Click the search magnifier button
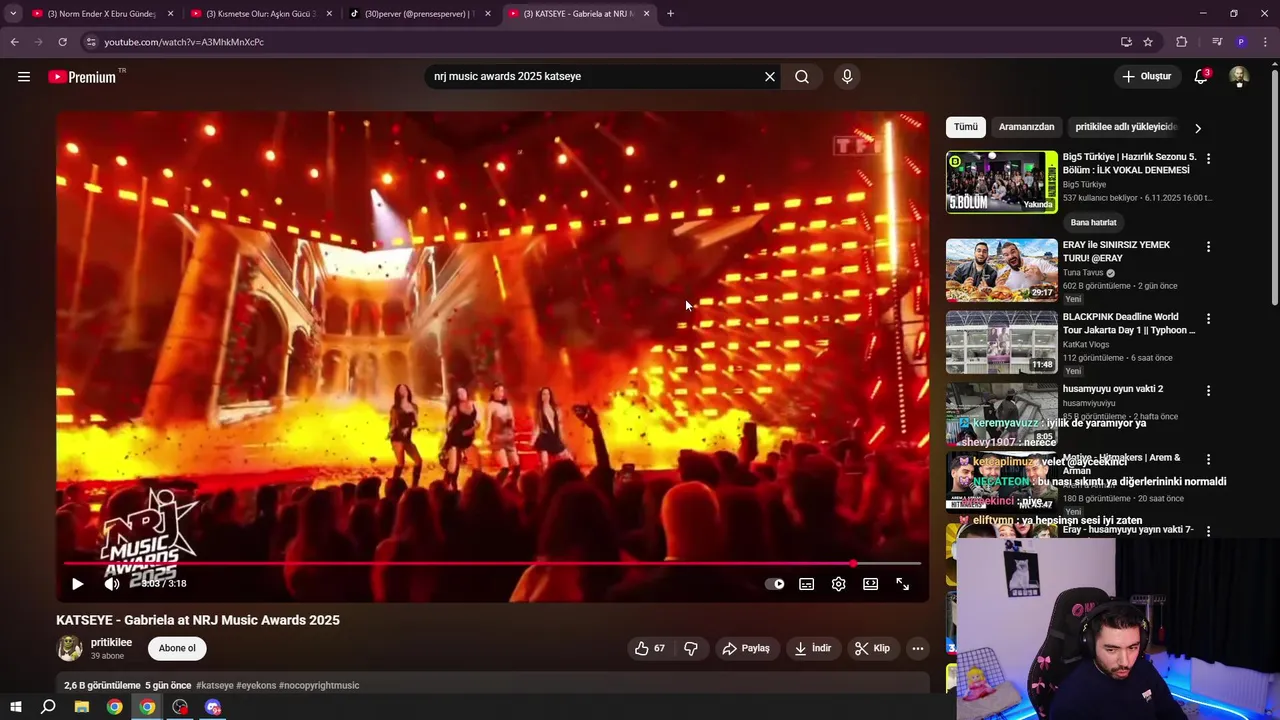The height and width of the screenshot is (720, 1280). point(802,77)
